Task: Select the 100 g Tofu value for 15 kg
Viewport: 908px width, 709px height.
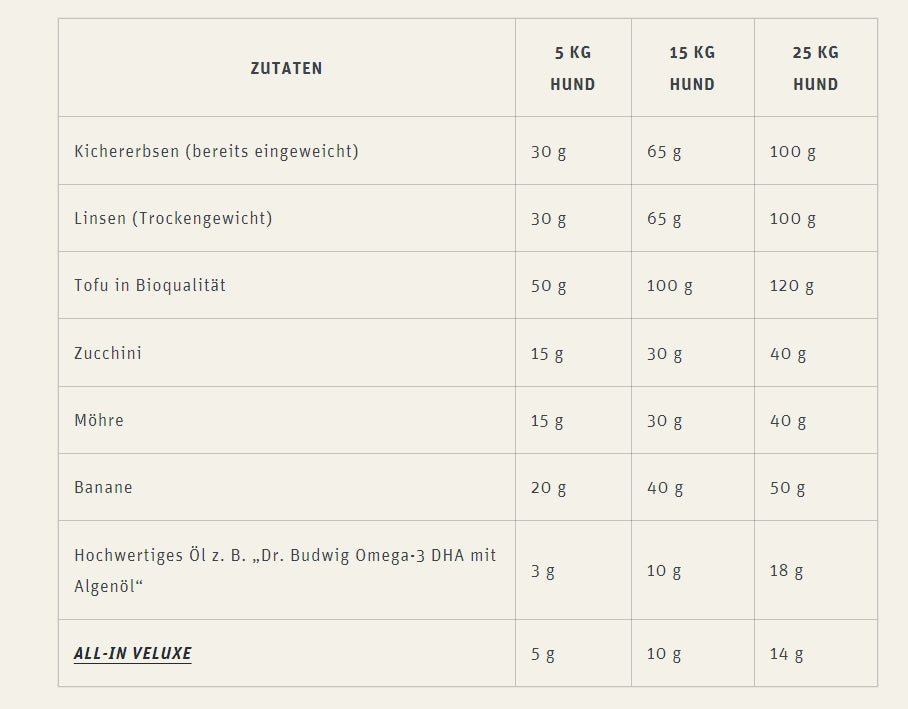Action: 669,286
